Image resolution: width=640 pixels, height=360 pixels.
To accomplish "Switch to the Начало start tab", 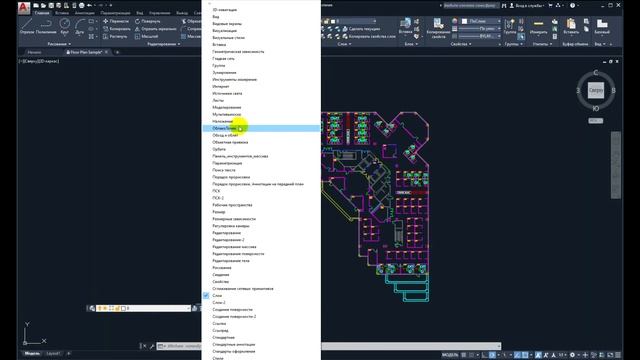I will point(34,52).
